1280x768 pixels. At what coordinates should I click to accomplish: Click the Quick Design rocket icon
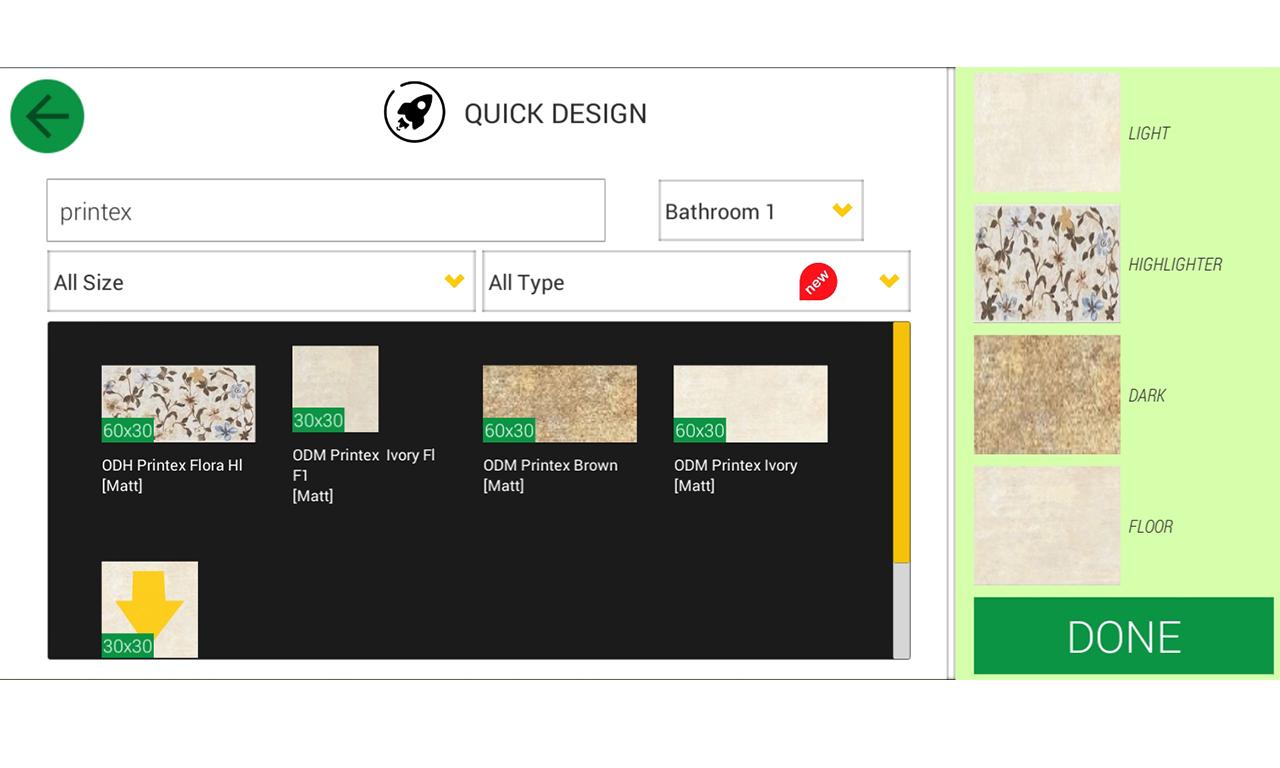[414, 112]
